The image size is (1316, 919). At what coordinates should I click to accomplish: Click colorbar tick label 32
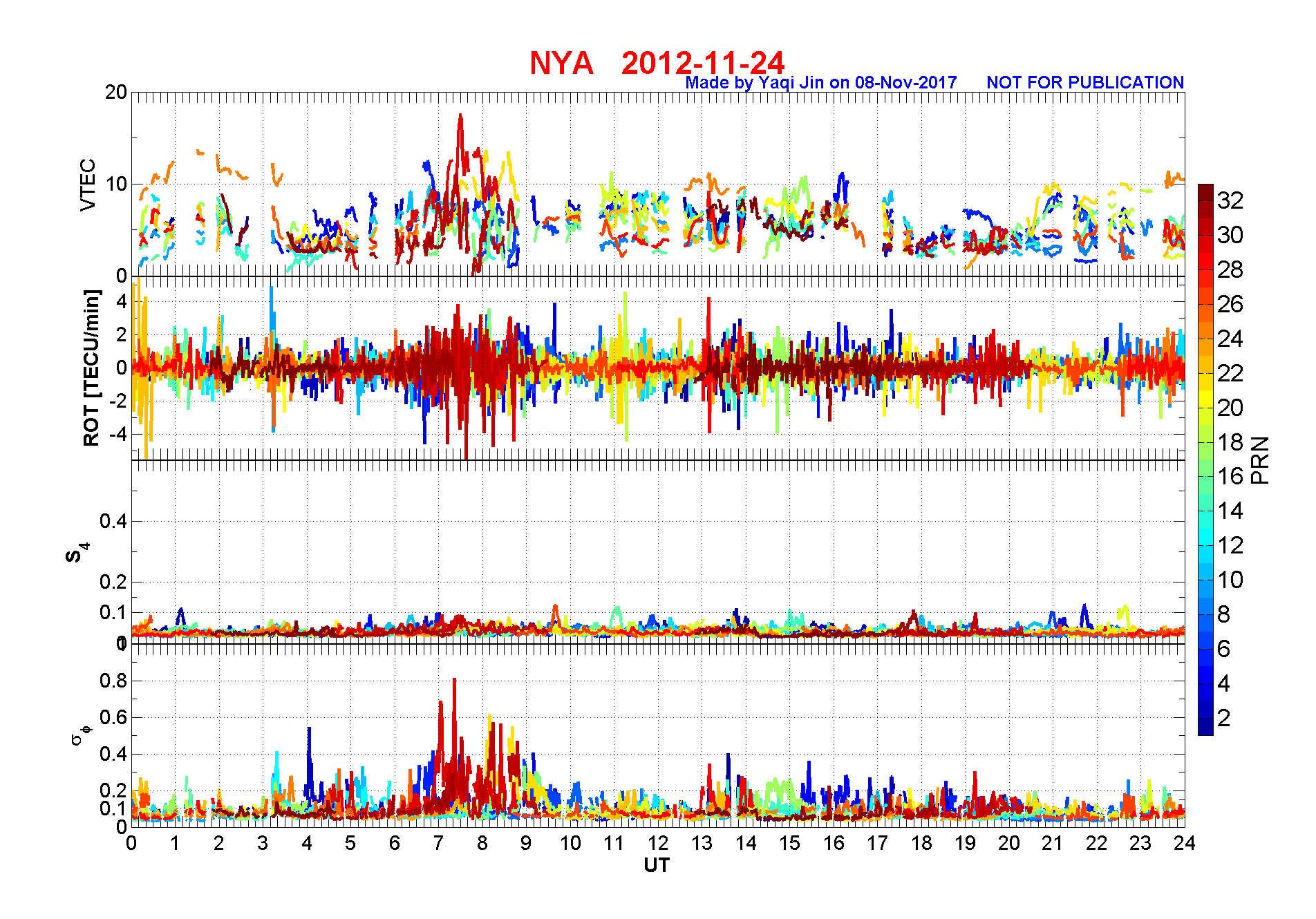tap(1230, 200)
